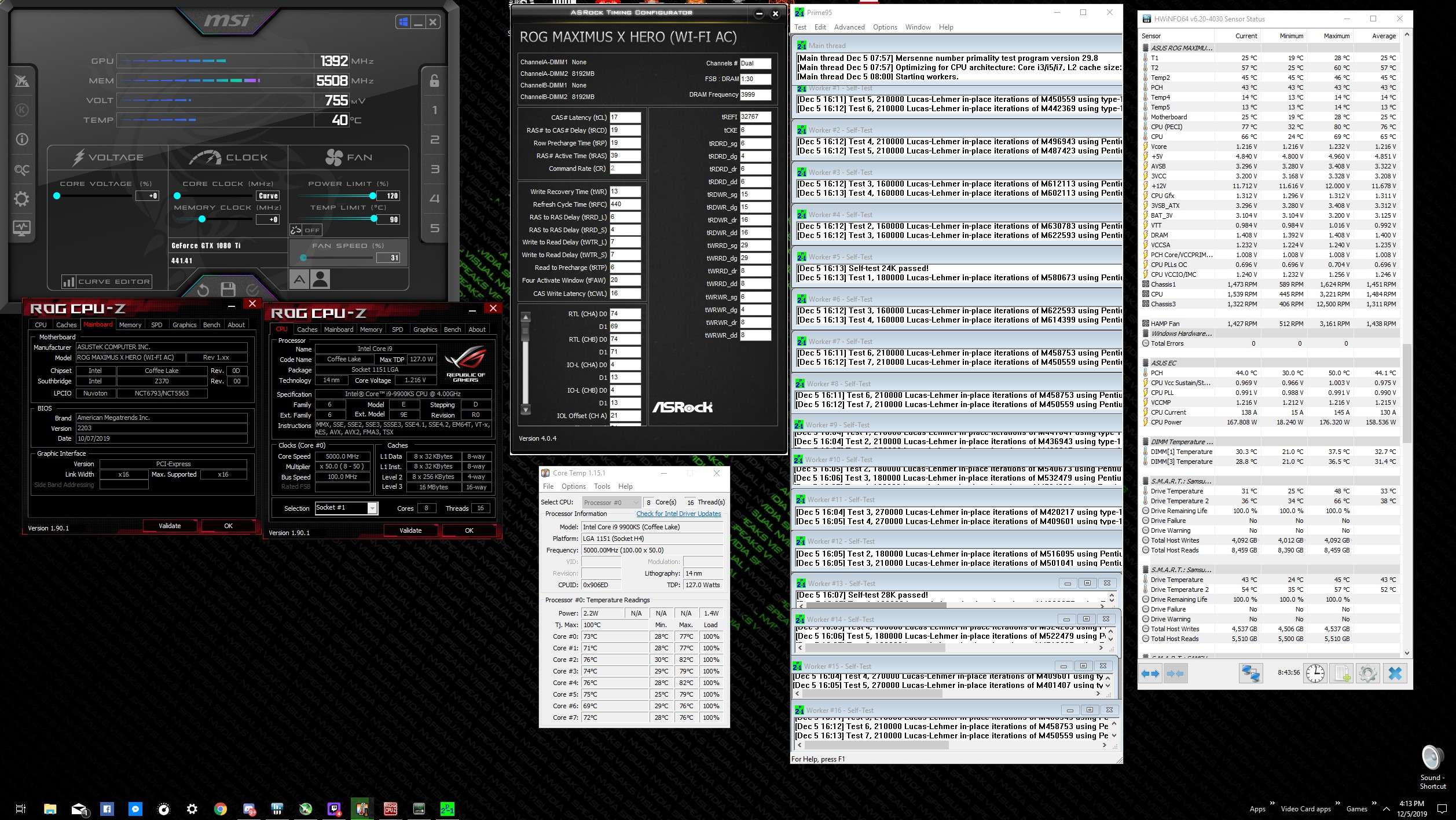Click Validate in Mainboard CPU-Z window
This screenshot has width=1456, height=820.
point(170,526)
